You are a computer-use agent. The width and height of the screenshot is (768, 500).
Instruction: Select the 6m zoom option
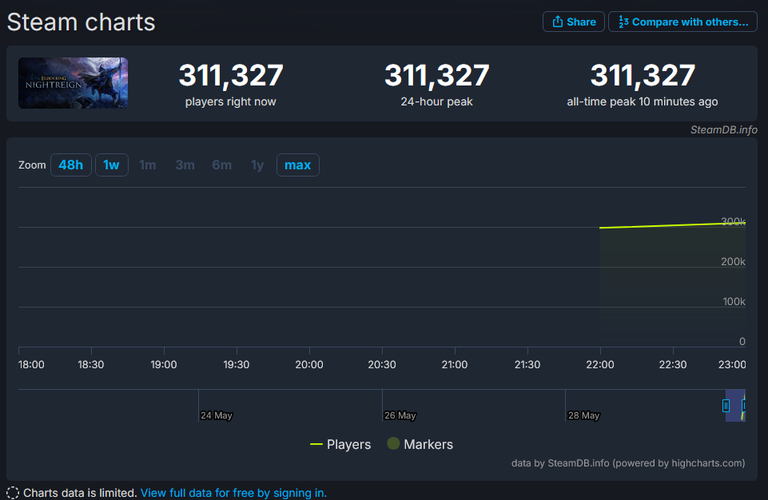(221, 165)
